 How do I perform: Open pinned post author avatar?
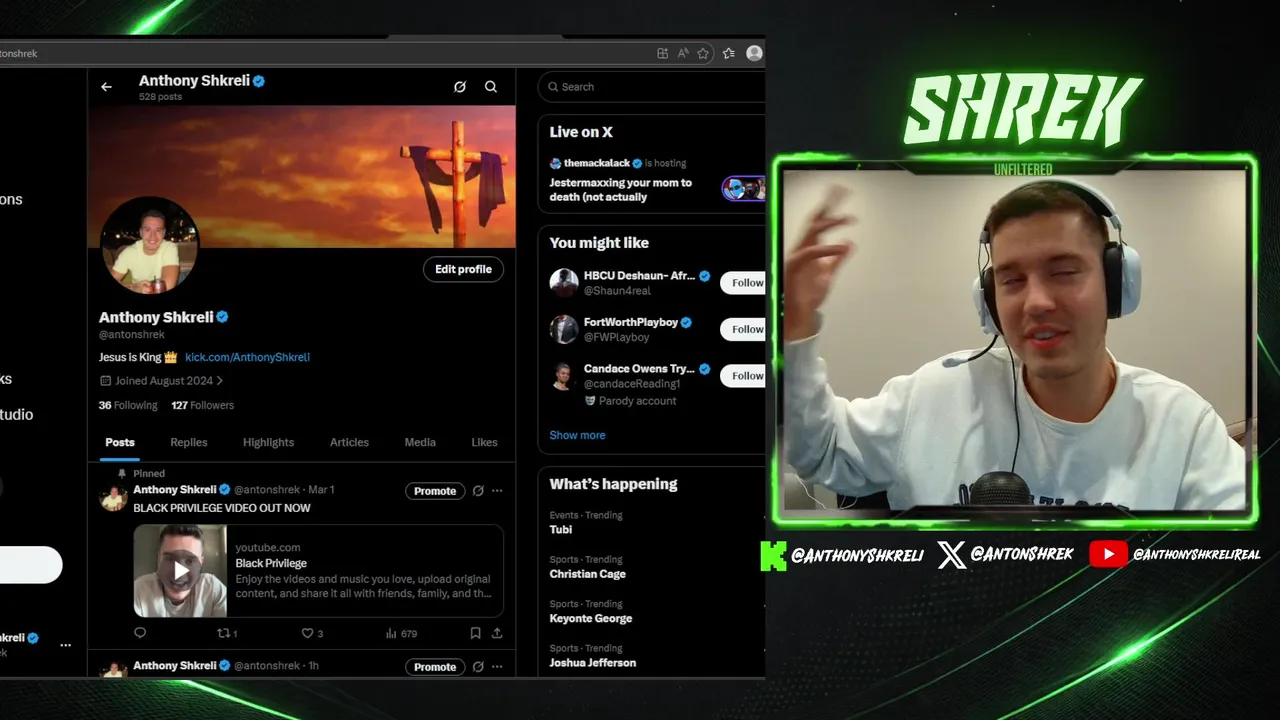(113, 497)
